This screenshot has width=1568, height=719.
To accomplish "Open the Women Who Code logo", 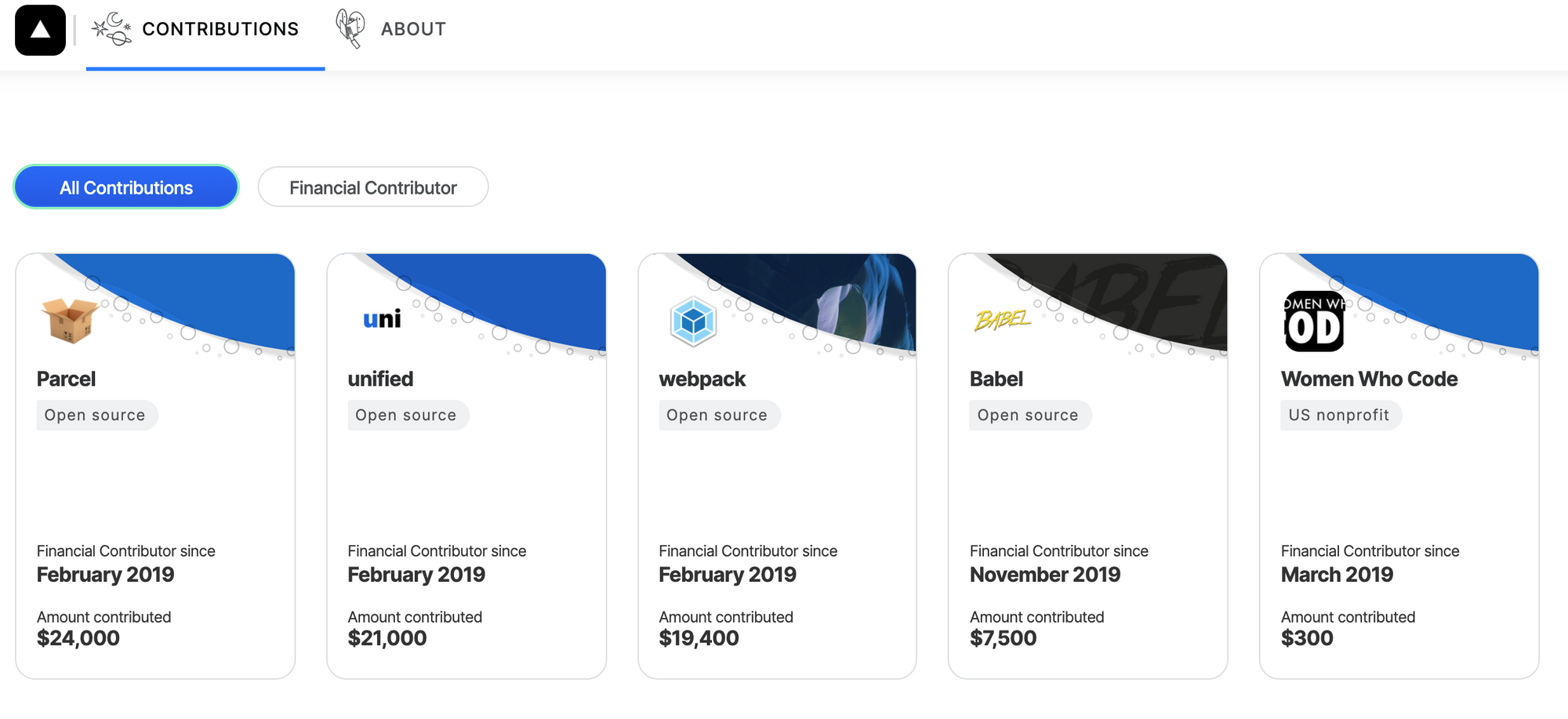I will pyautogui.click(x=1315, y=321).
